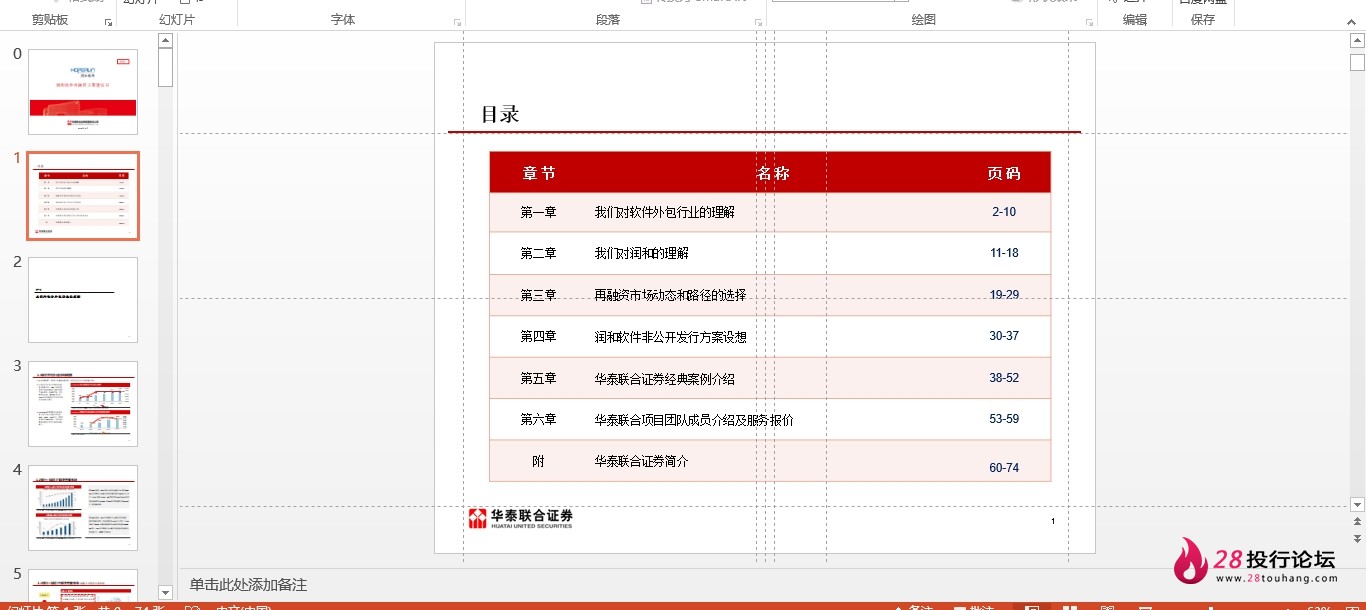Open the 绘图 group dialog launcher
Image resolution: width=1366 pixels, height=610 pixels.
(x=1089, y=22)
